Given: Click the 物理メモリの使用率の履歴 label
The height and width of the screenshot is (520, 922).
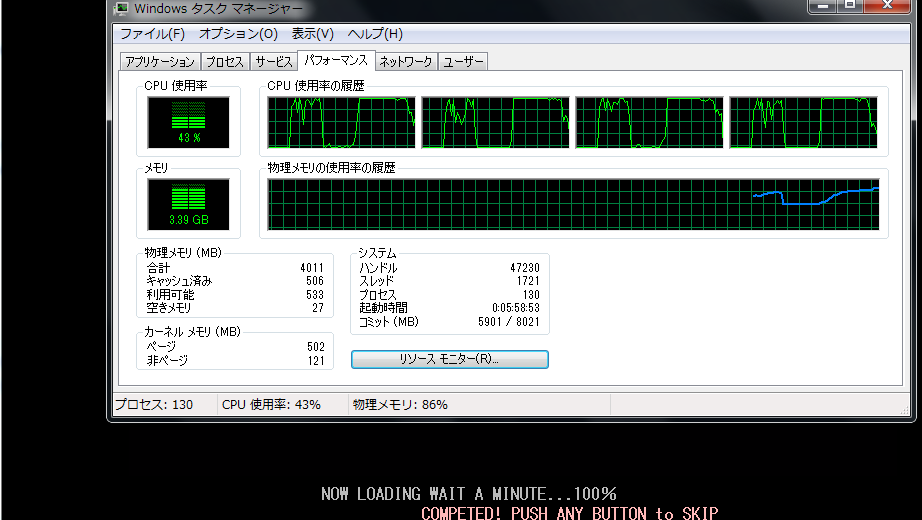Looking at the screenshot, I should [x=331, y=168].
